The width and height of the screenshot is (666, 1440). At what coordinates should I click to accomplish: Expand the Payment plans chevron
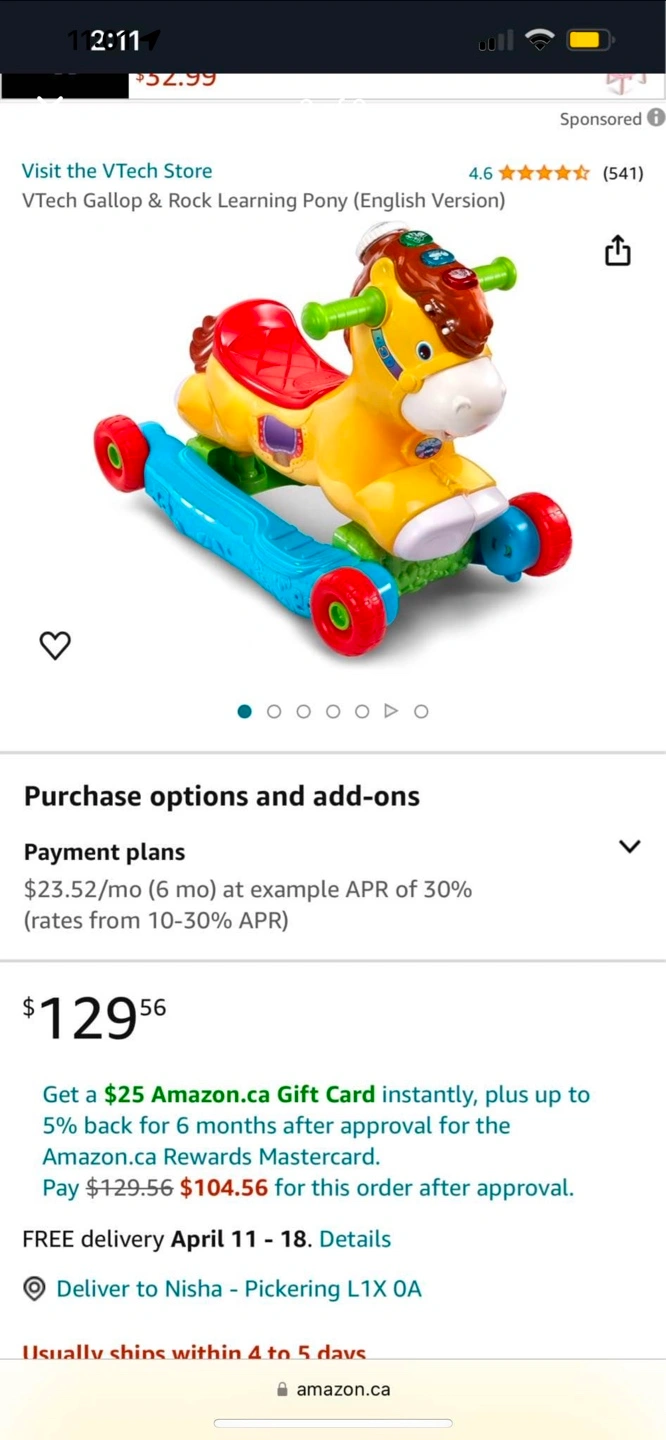coord(629,846)
